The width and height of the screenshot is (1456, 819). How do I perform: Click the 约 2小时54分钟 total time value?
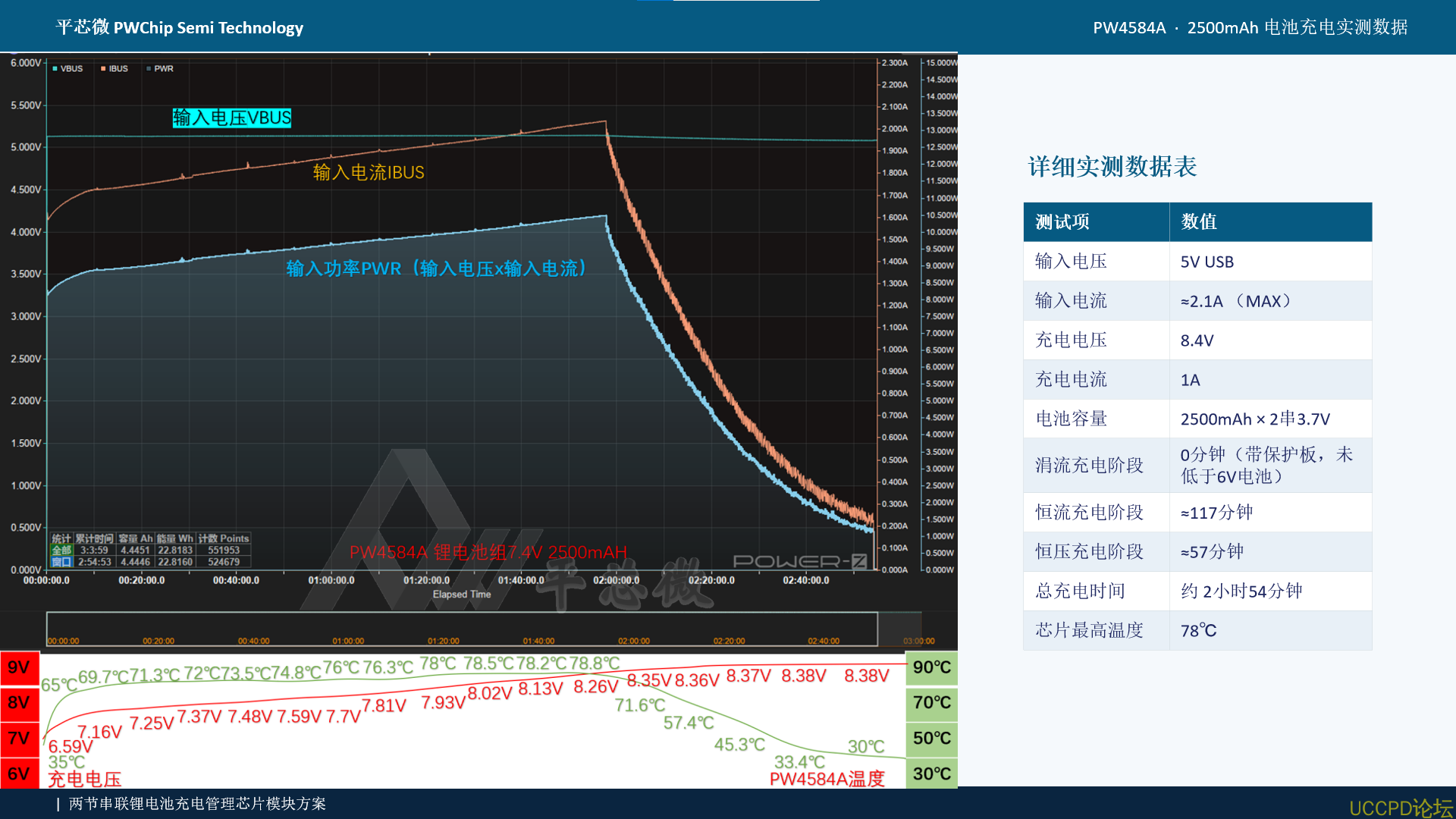[1241, 591]
